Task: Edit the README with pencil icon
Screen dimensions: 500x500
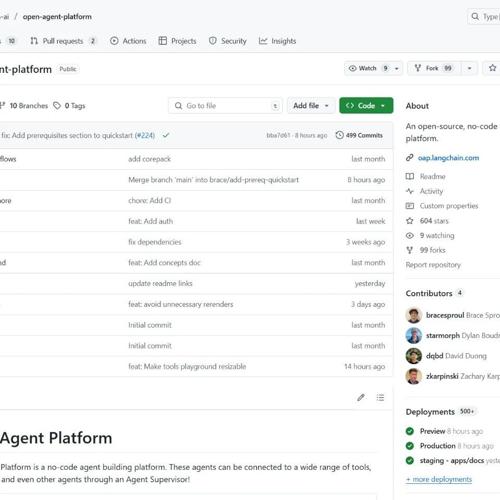Action: [361, 397]
